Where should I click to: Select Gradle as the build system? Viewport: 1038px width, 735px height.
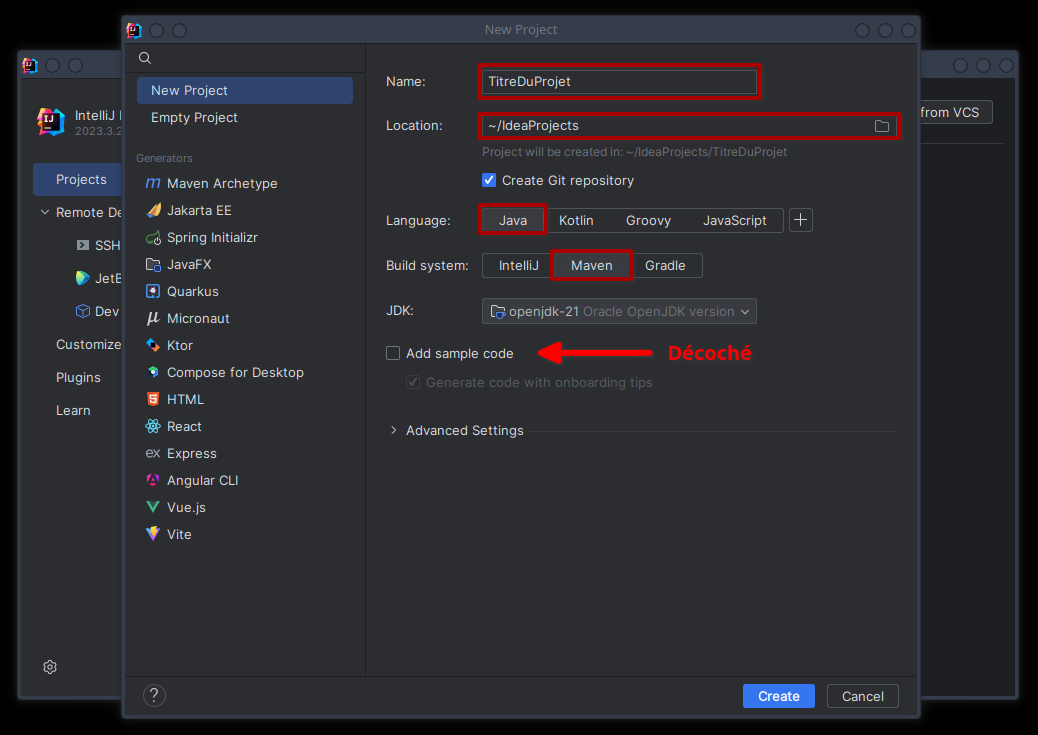click(665, 265)
